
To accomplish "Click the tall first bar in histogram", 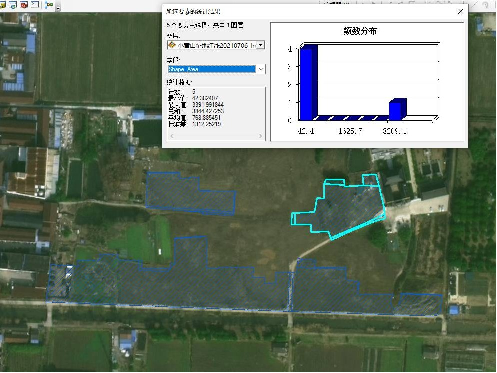I will (308, 82).
